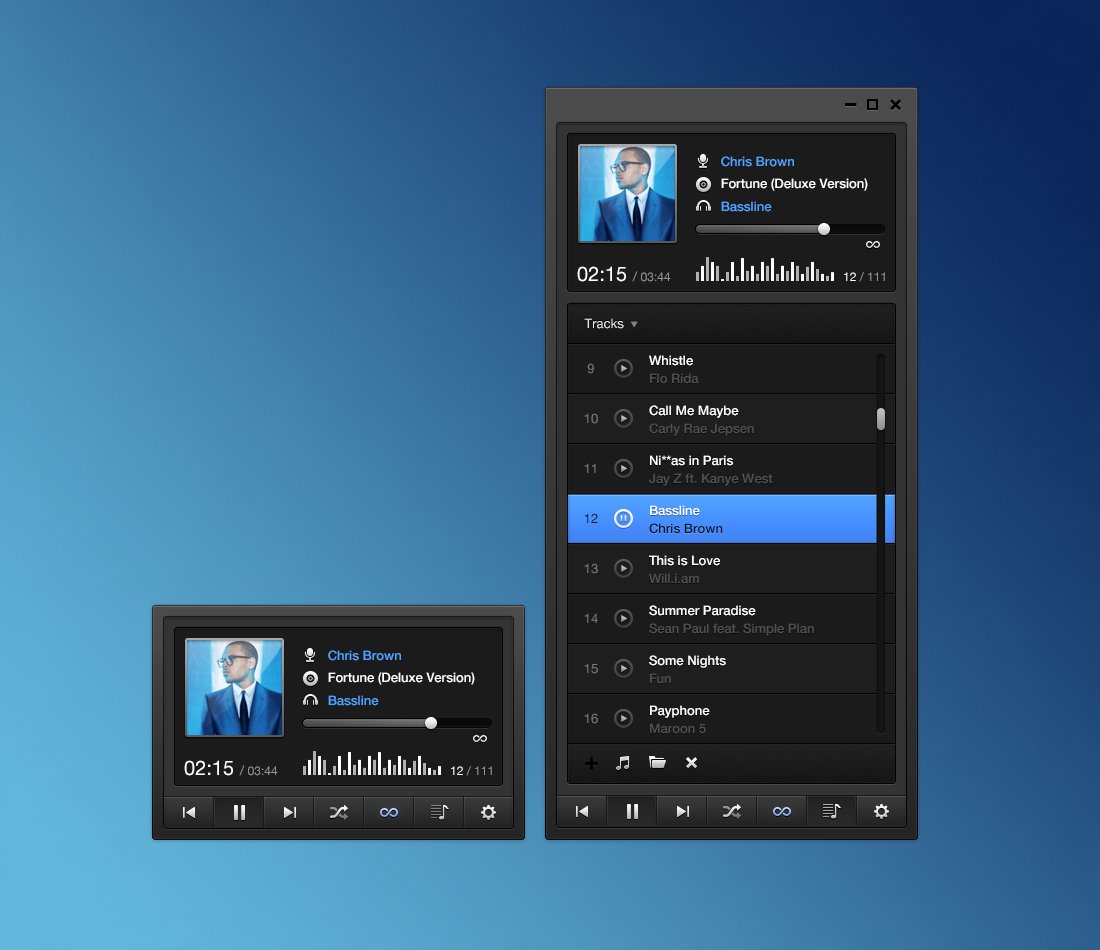
Task: Click Chris Brown artist link in large player
Action: click(x=757, y=161)
